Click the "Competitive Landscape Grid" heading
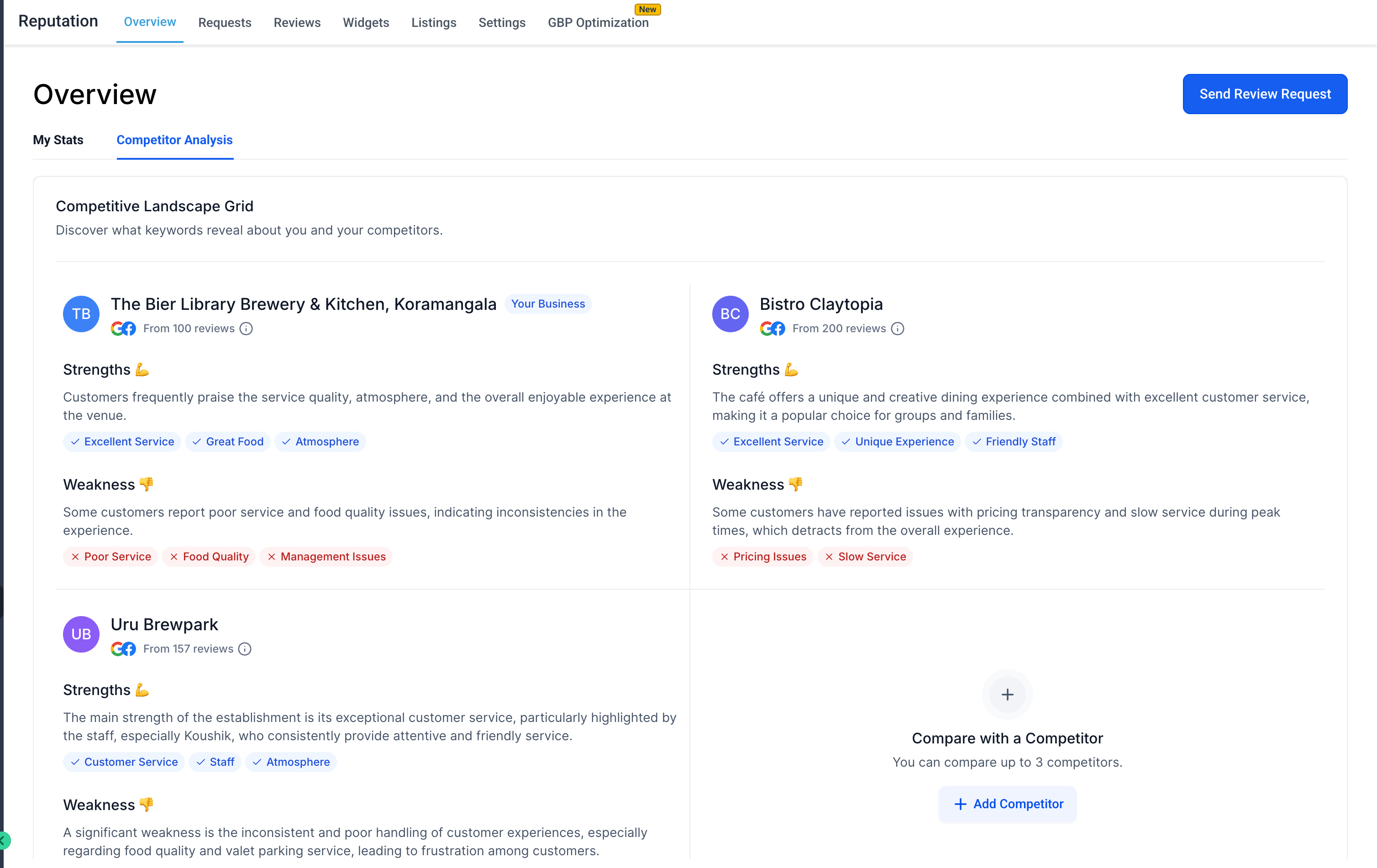Screen dimensions: 1377x868 click(154, 206)
